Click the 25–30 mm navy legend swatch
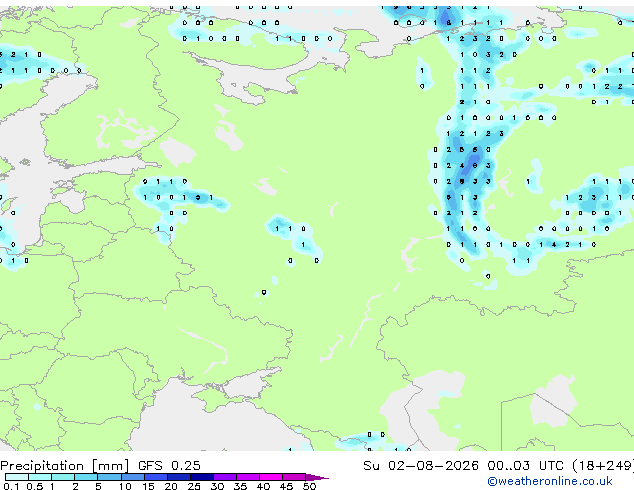The image size is (634, 490). (202, 477)
